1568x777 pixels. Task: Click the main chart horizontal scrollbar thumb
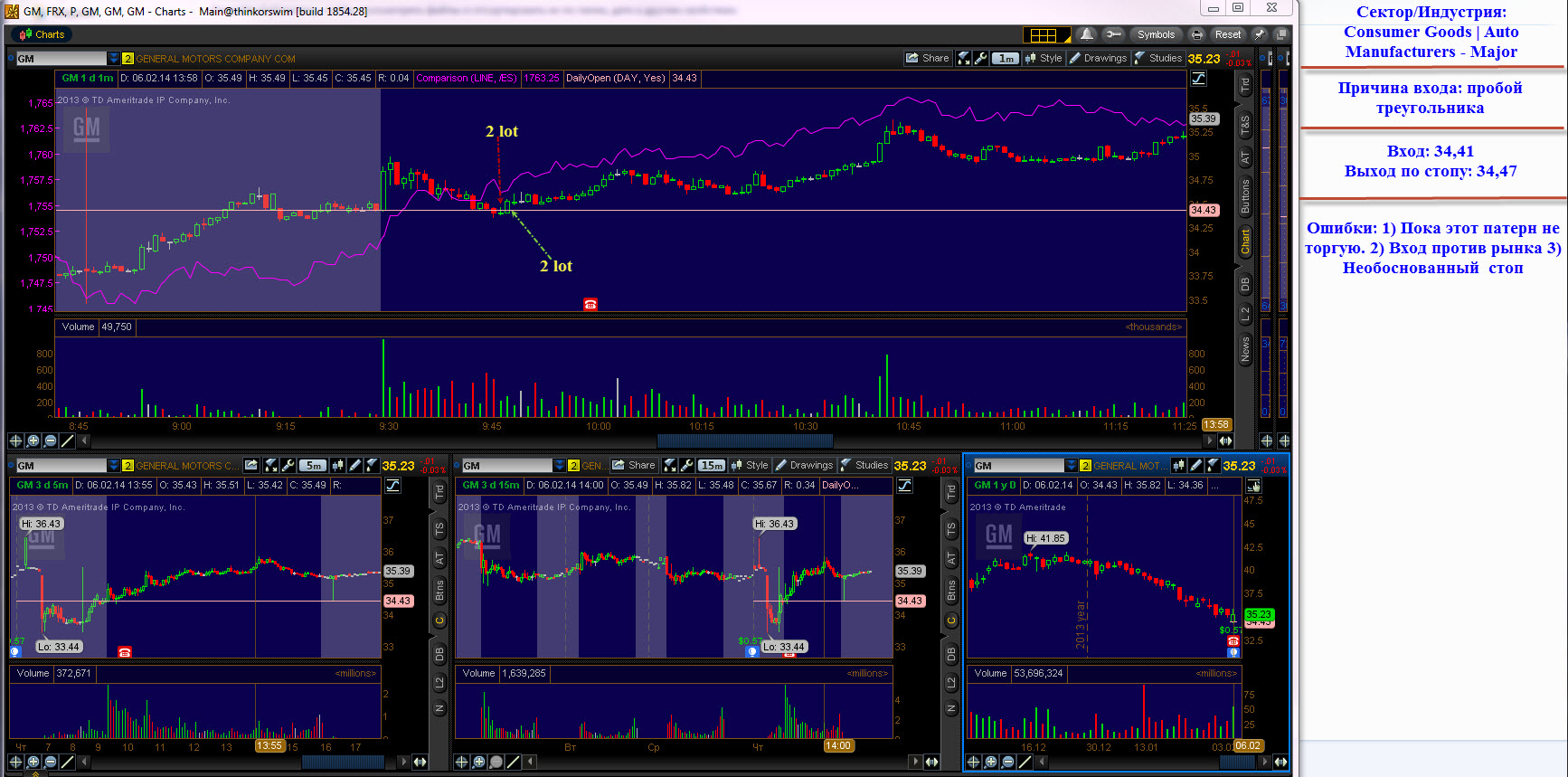click(744, 441)
